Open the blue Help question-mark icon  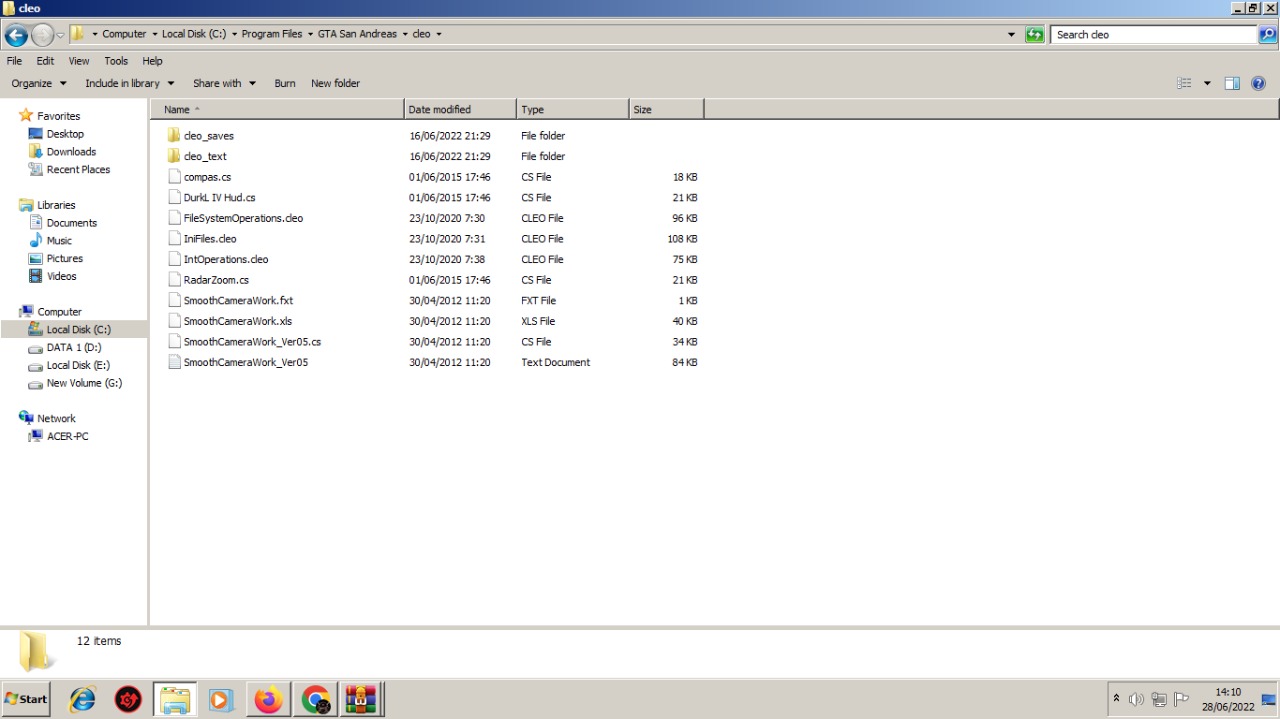[x=1259, y=83]
